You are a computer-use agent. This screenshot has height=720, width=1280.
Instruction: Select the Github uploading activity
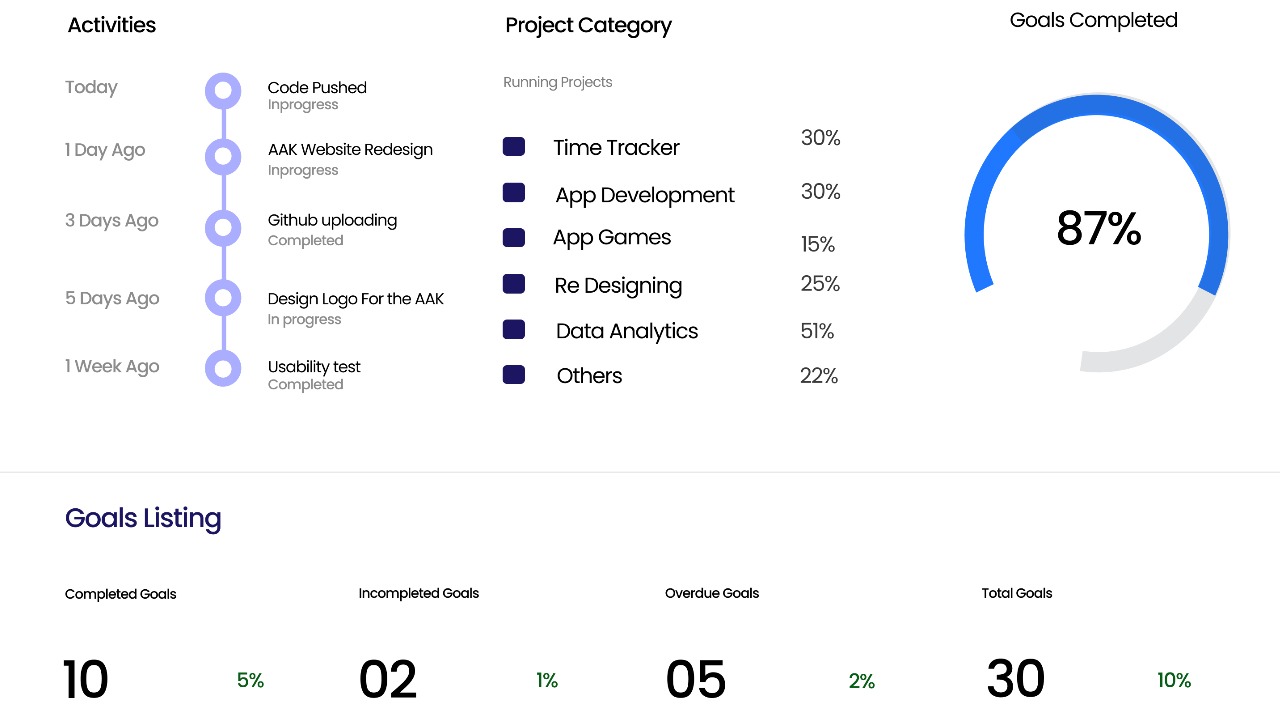click(332, 220)
